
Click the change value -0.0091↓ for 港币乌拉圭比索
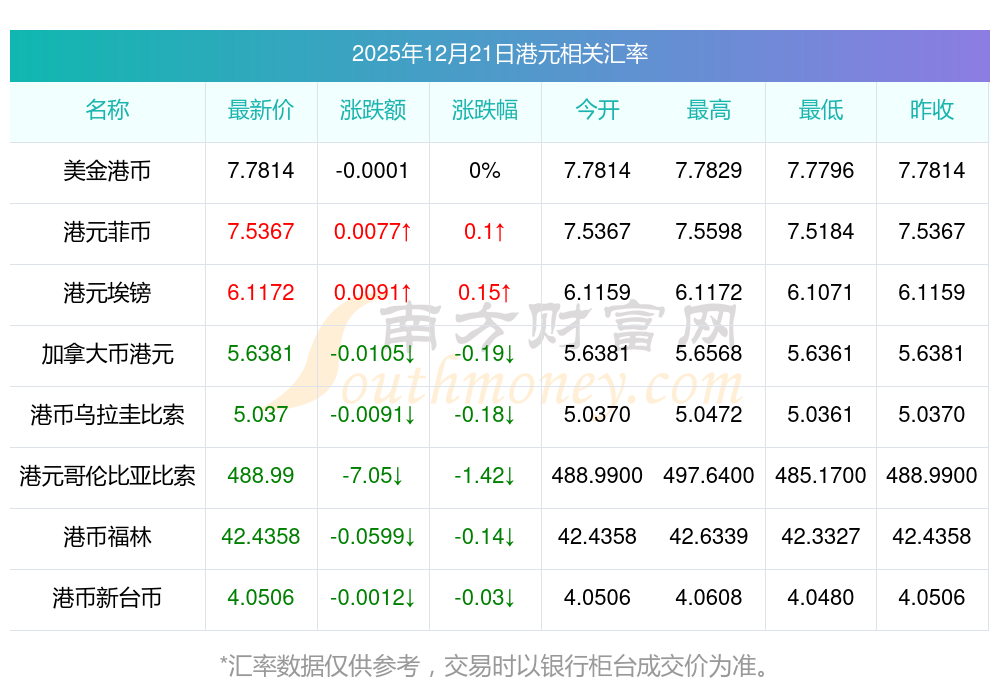pyautogui.click(x=373, y=415)
